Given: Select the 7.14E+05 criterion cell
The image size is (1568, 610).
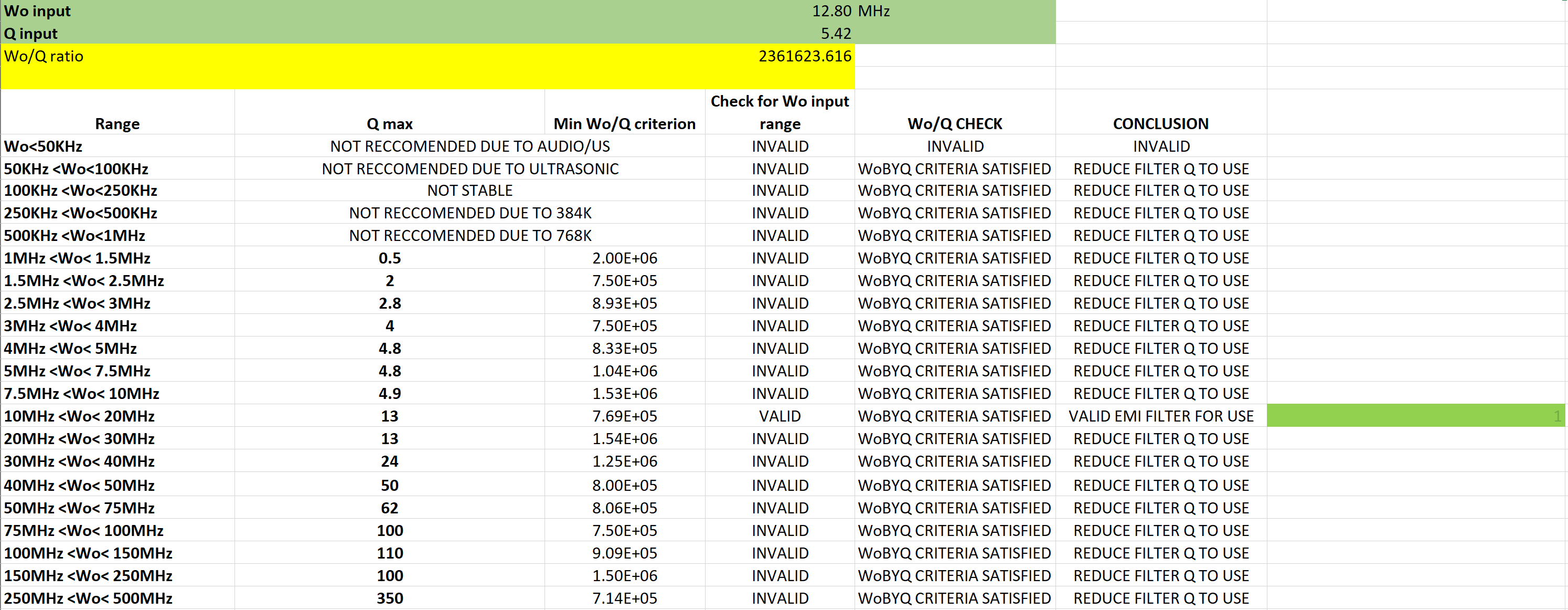Looking at the screenshot, I should 624,598.
